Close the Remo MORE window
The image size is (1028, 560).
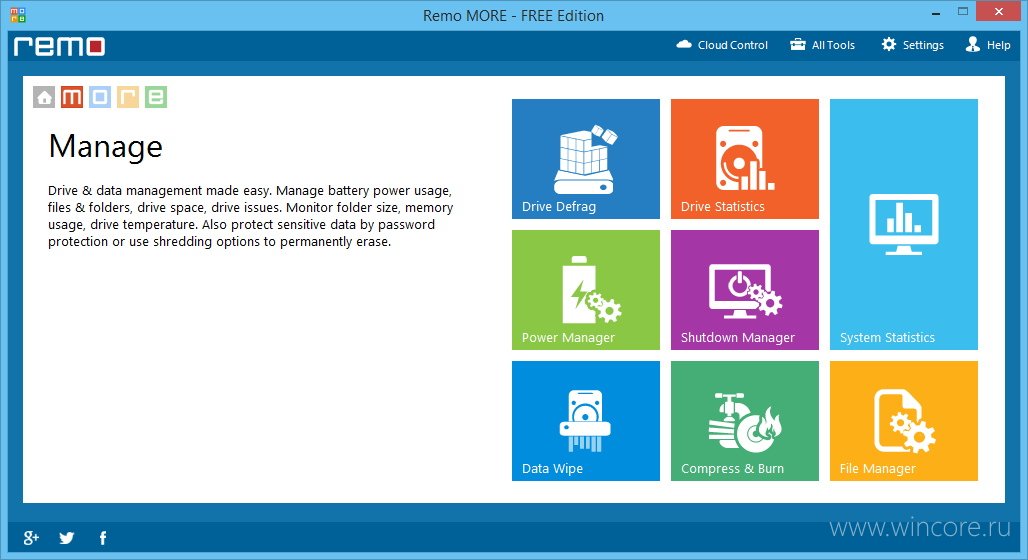click(998, 12)
